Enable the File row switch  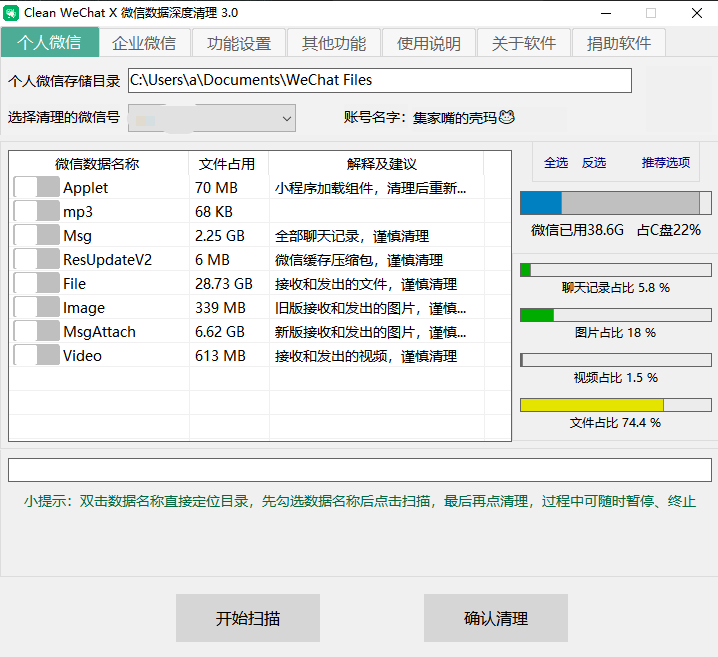(x=37, y=284)
